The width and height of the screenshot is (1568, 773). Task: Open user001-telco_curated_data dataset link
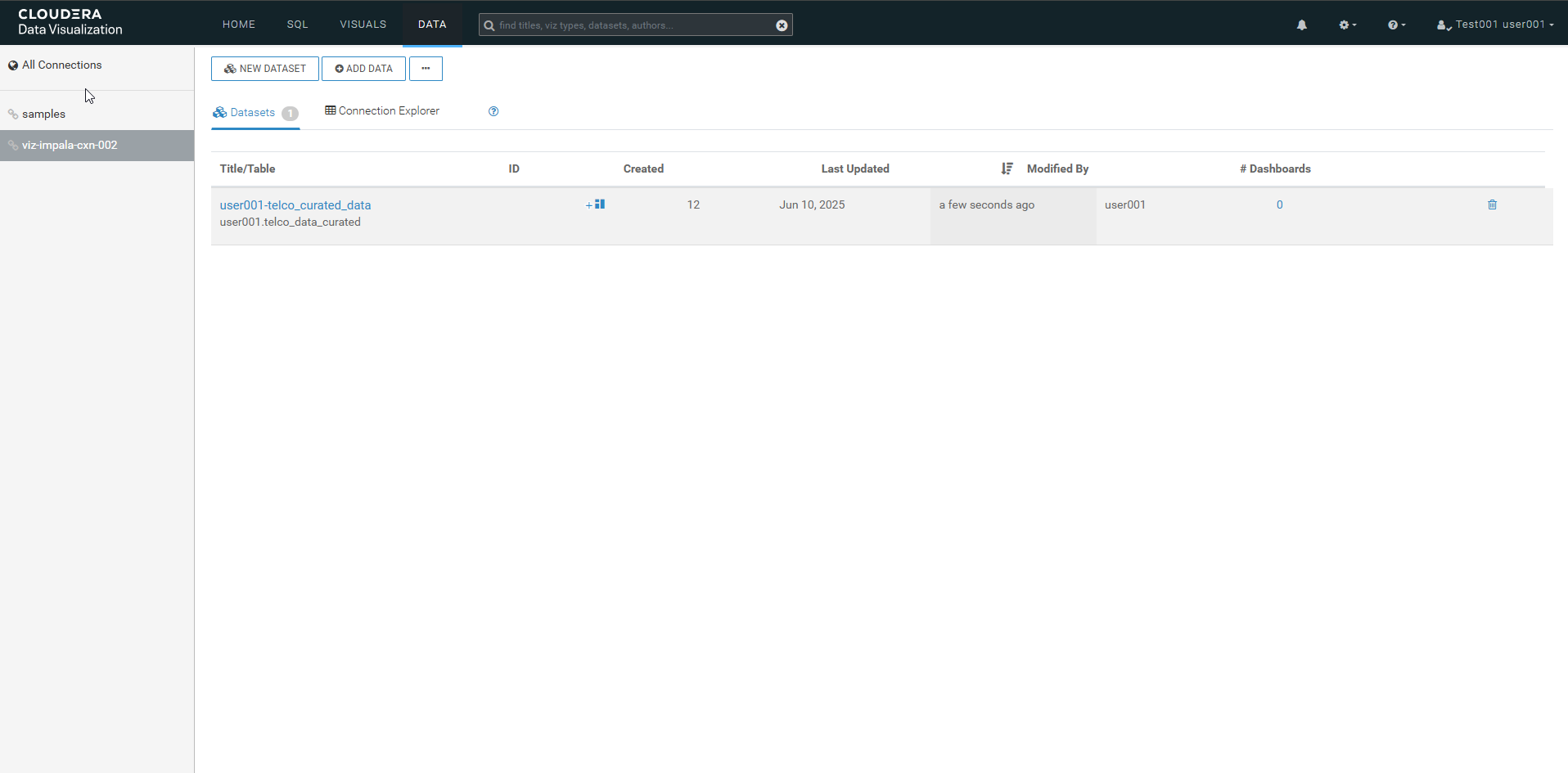pyautogui.click(x=295, y=205)
